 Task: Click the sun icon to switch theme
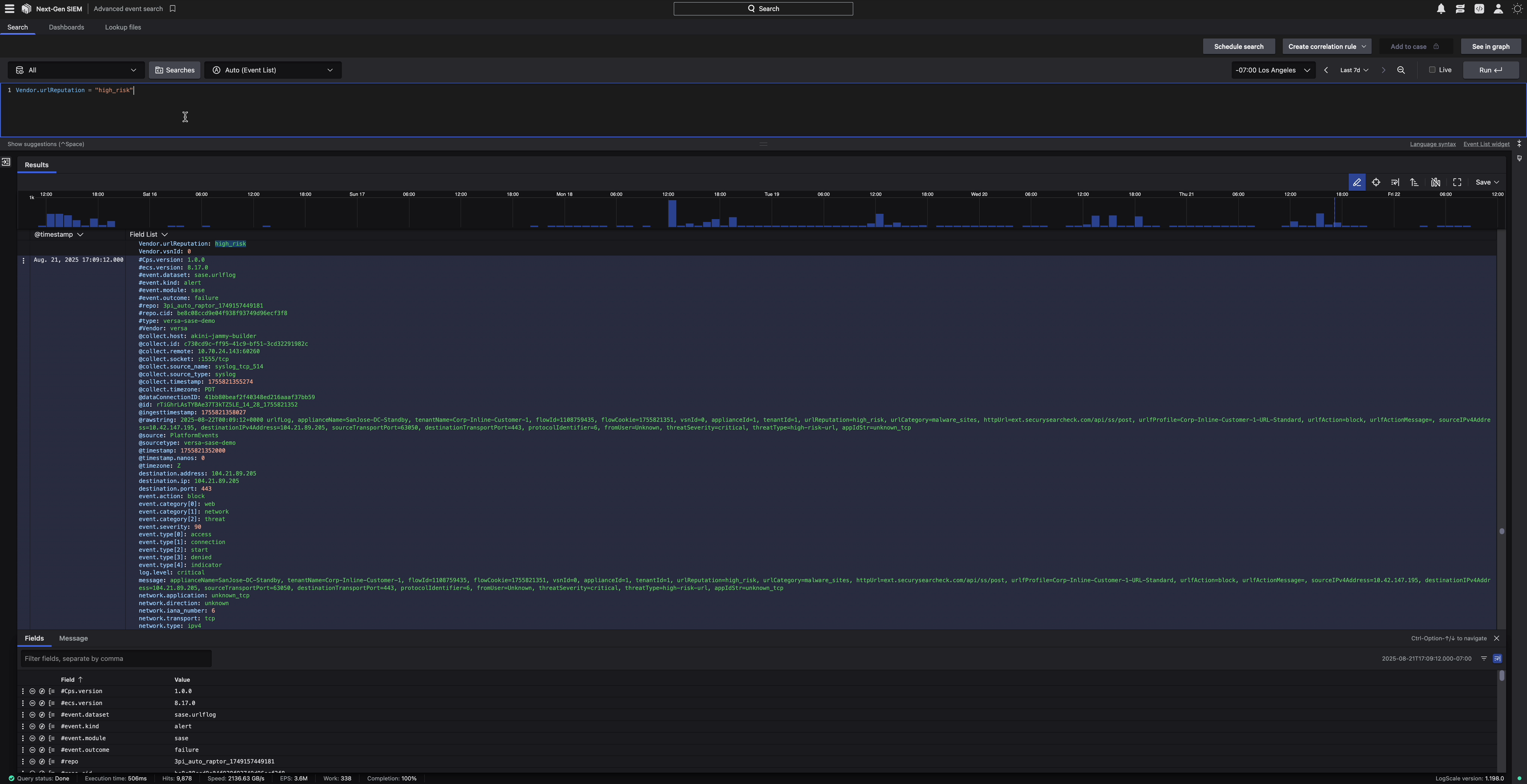pos(1518,9)
